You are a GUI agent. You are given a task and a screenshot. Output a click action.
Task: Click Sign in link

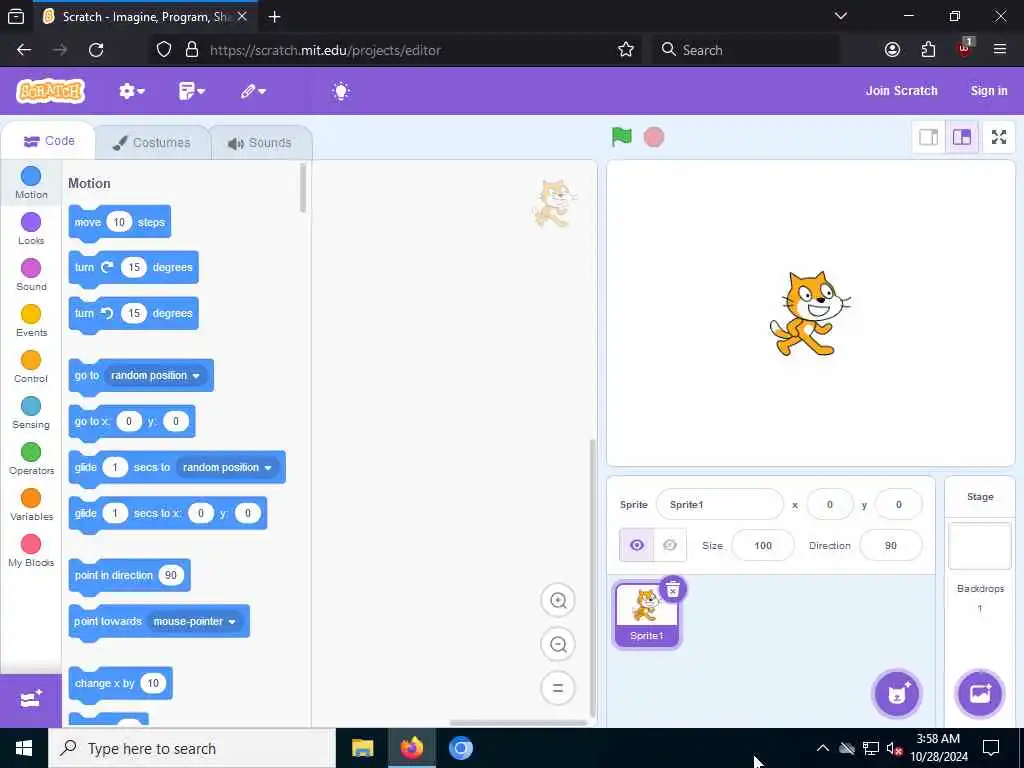coord(989,91)
